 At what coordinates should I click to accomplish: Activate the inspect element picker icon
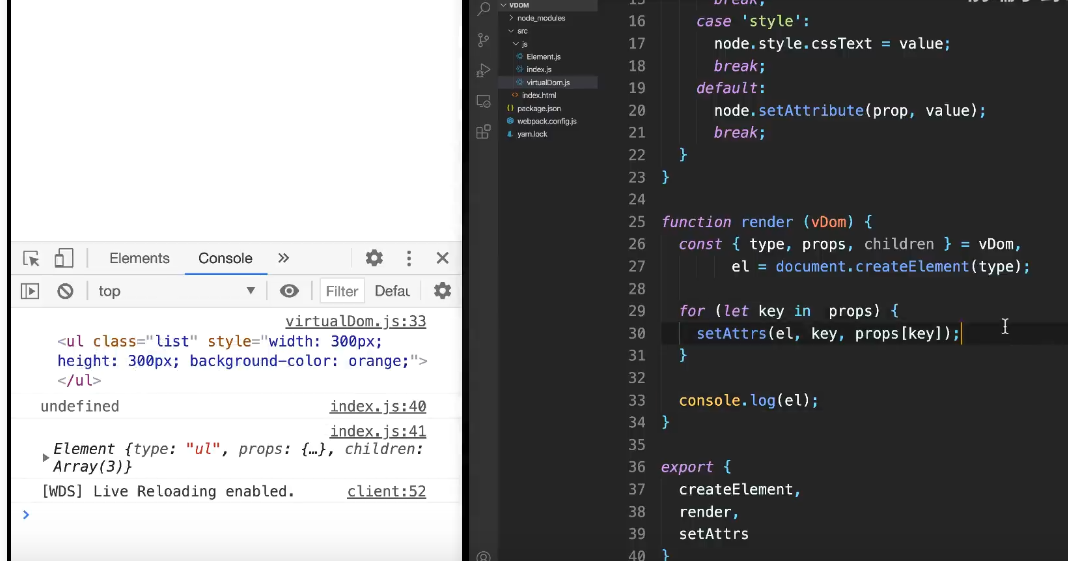pos(31,259)
